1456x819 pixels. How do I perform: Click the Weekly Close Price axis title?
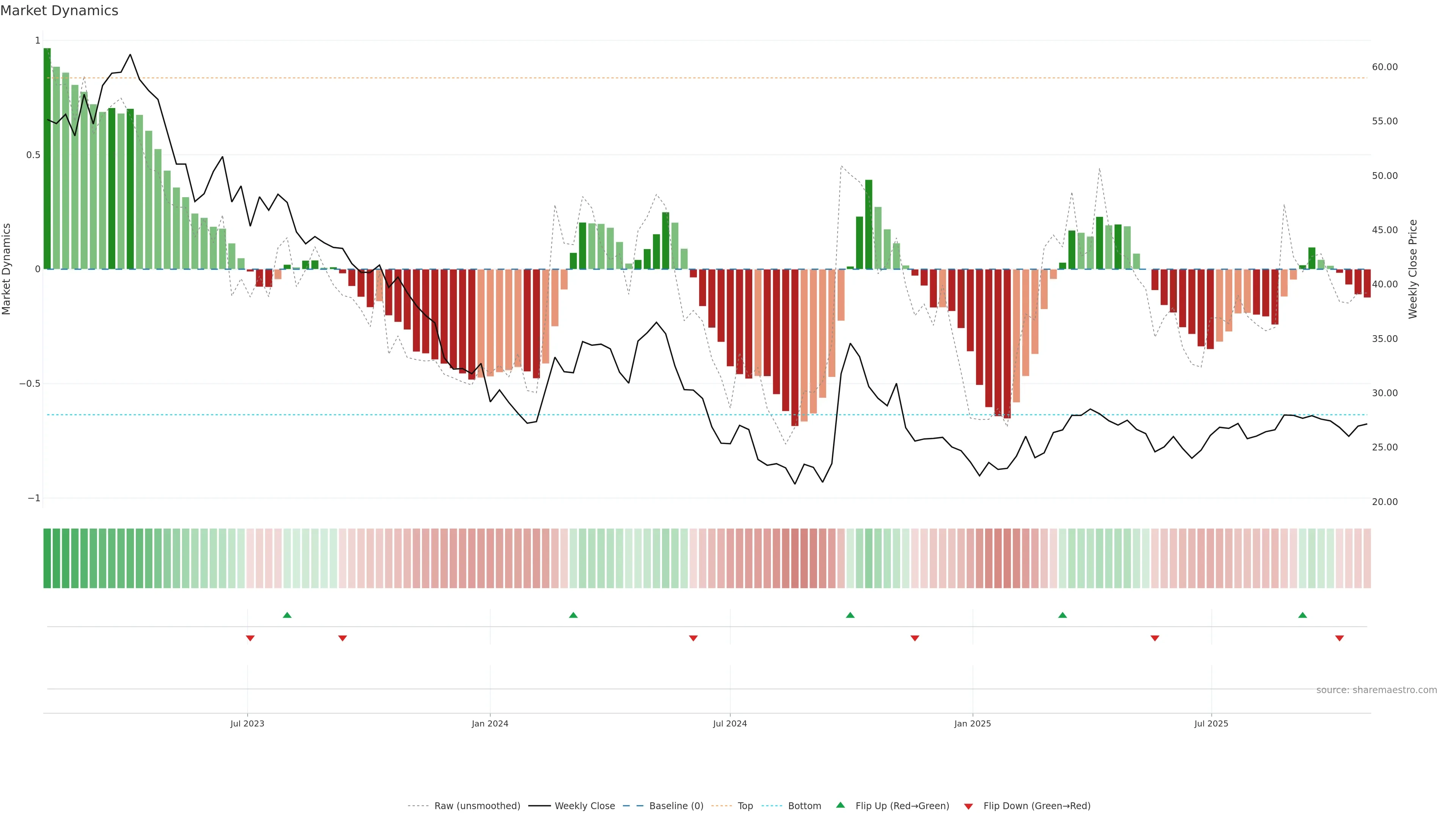(x=1413, y=269)
